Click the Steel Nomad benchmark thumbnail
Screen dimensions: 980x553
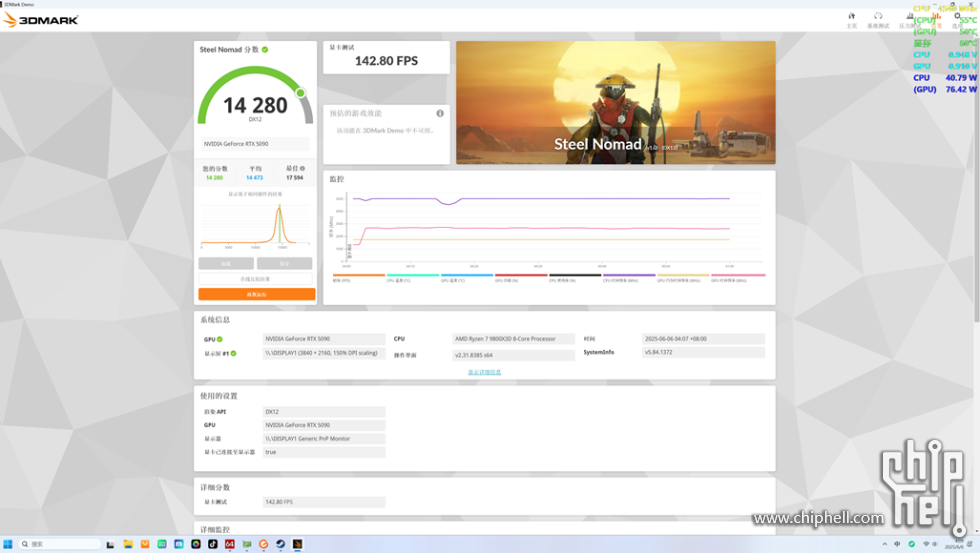(x=616, y=102)
